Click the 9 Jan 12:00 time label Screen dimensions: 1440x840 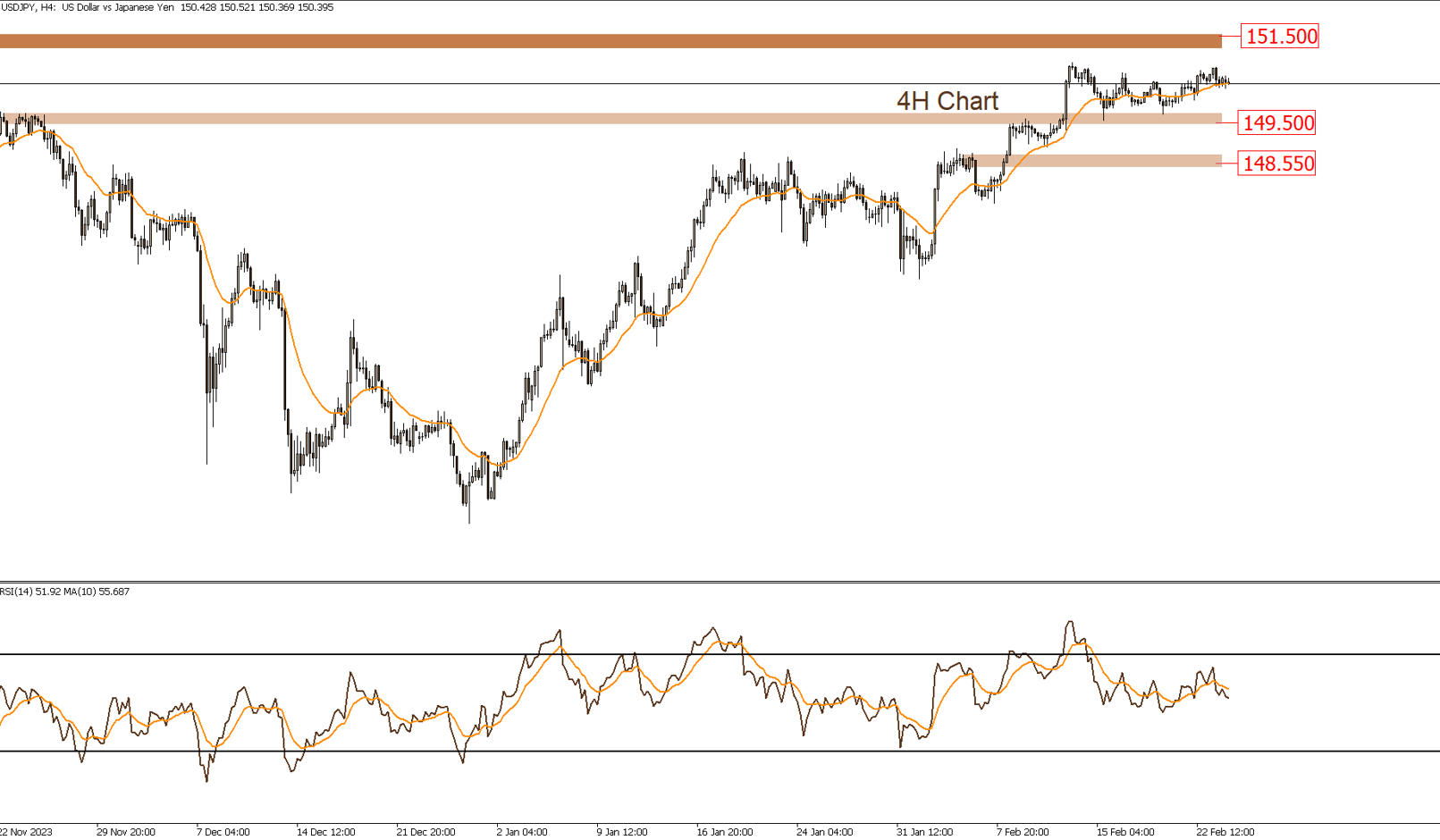[x=622, y=832]
